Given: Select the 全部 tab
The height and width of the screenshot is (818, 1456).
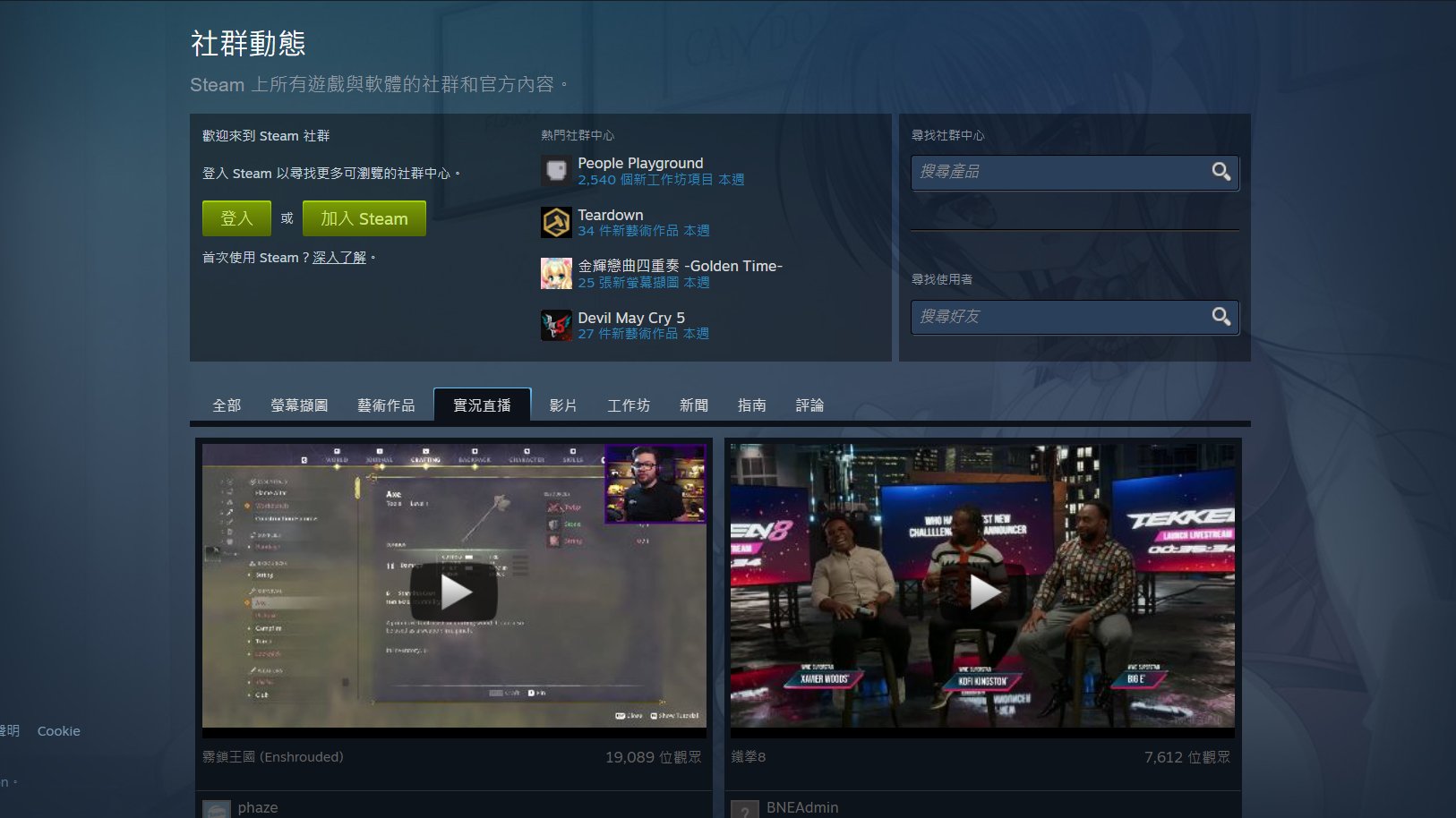Looking at the screenshot, I should (x=227, y=405).
